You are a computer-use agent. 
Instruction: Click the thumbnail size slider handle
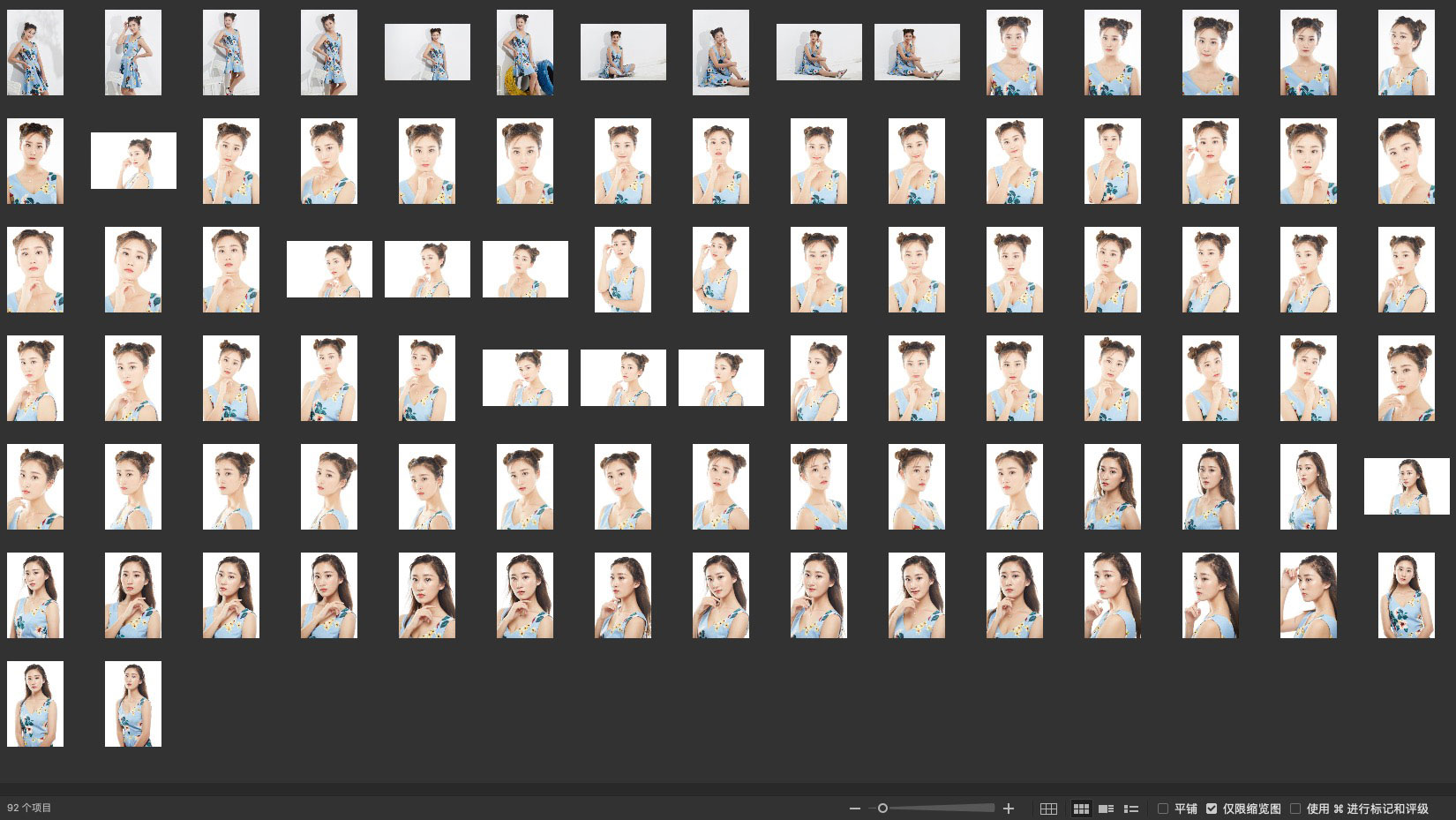[x=882, y=809]
